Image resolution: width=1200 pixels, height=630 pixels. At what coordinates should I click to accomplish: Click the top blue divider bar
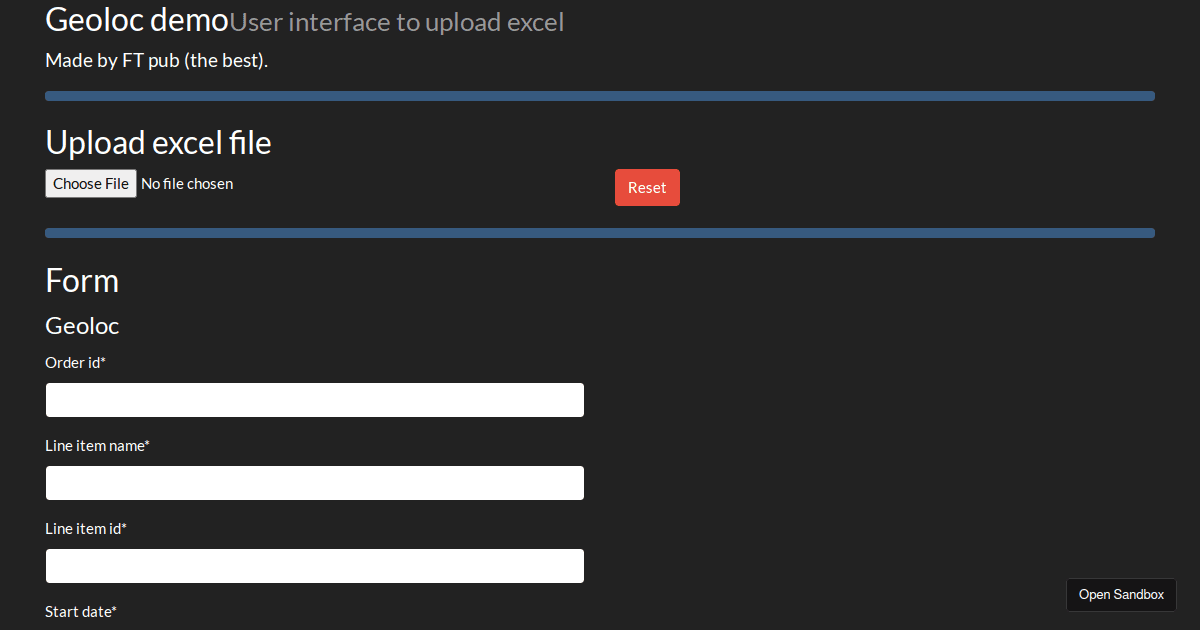(x=600, y=95)
